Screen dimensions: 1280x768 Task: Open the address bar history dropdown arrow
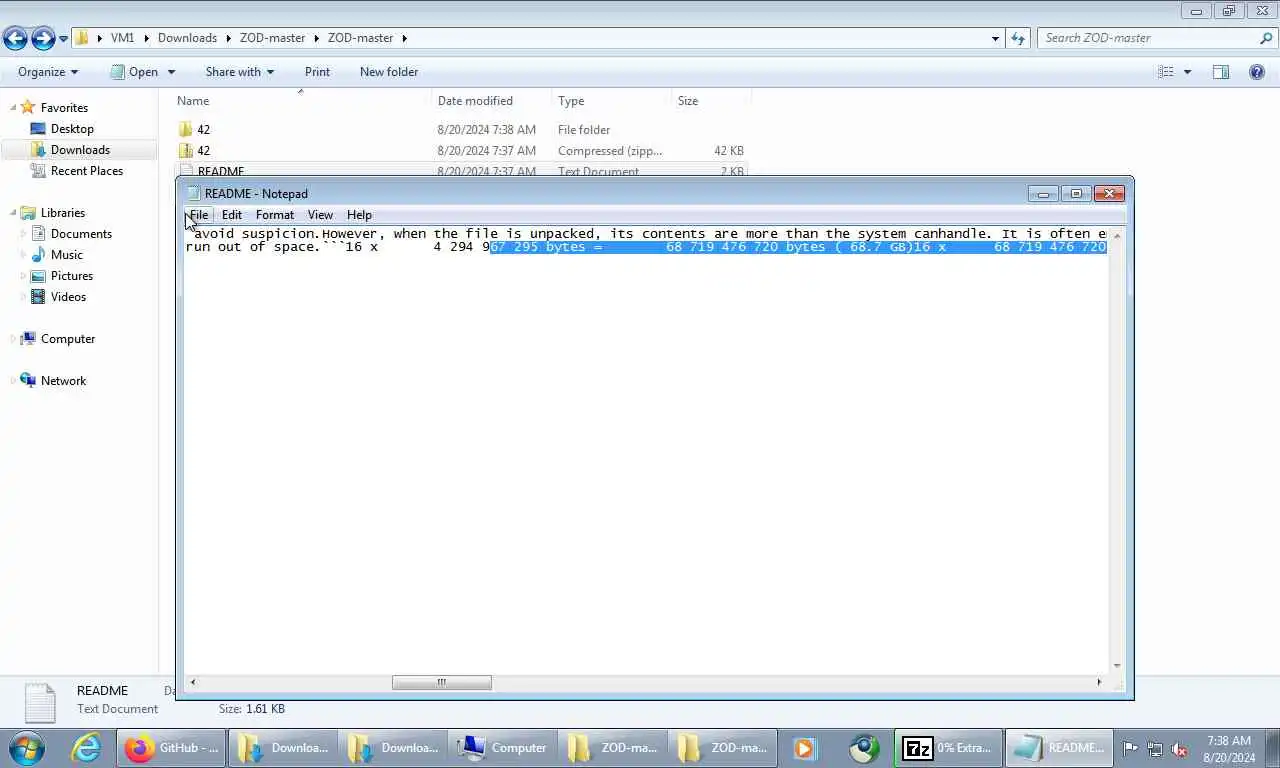click(x=995, y=38)
